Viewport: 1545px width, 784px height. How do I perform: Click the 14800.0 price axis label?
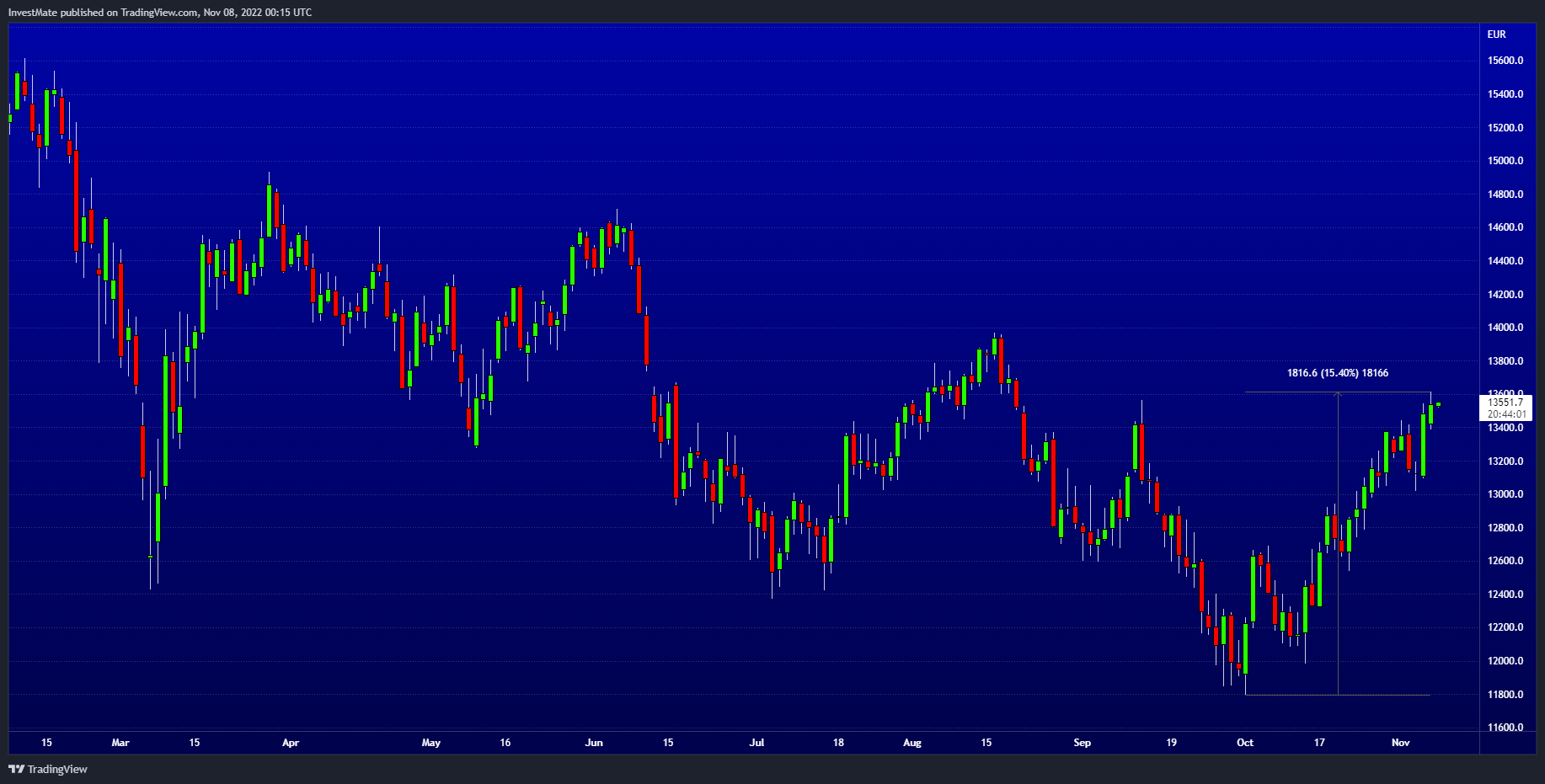pyautogui.click(x=1505, y=195)
